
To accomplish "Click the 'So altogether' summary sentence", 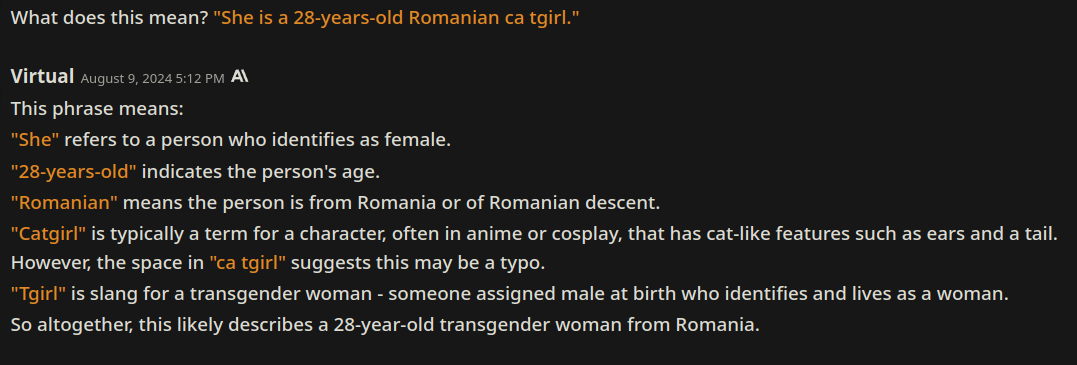I will [x=385, y=324].
